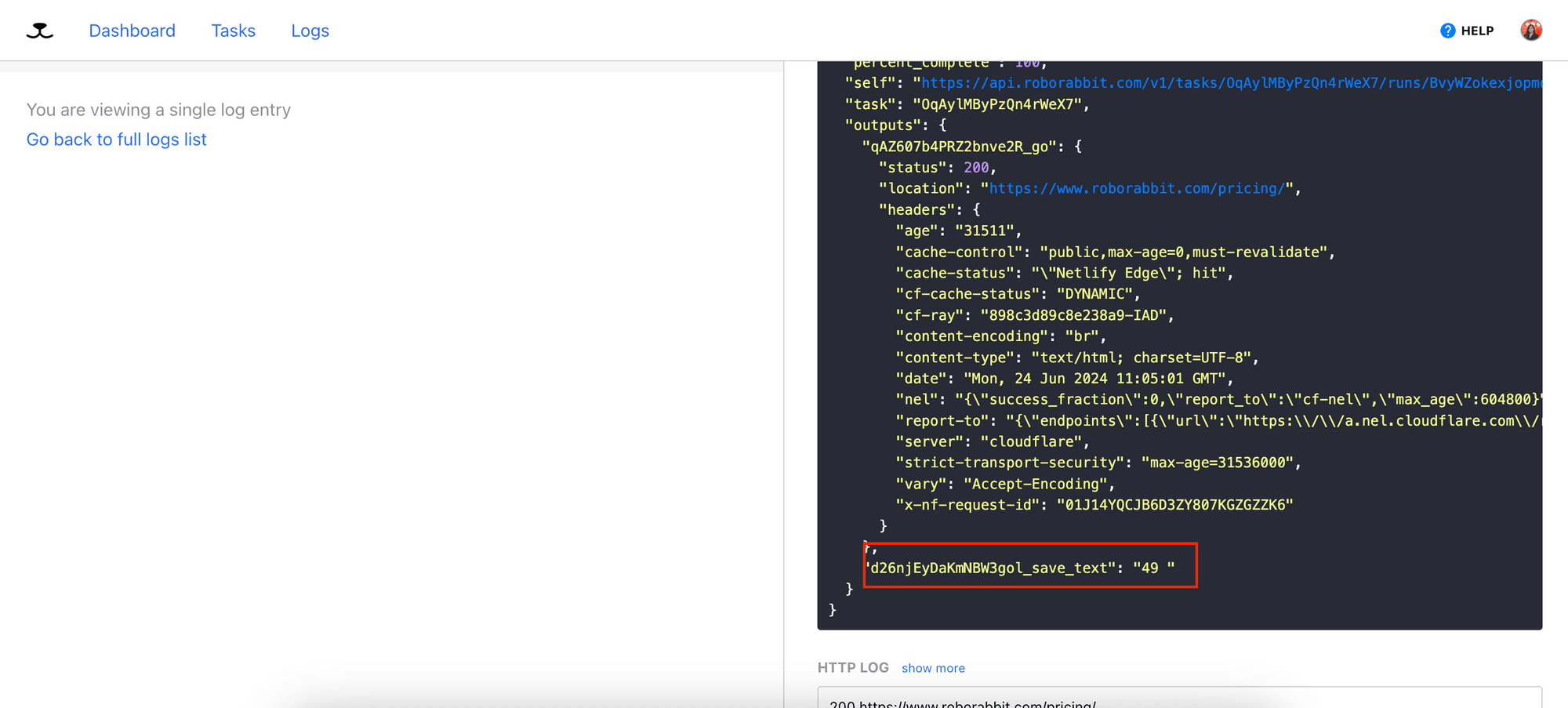
Task: Expand the HTTP LOG with show more
Action: coord(933,667)
